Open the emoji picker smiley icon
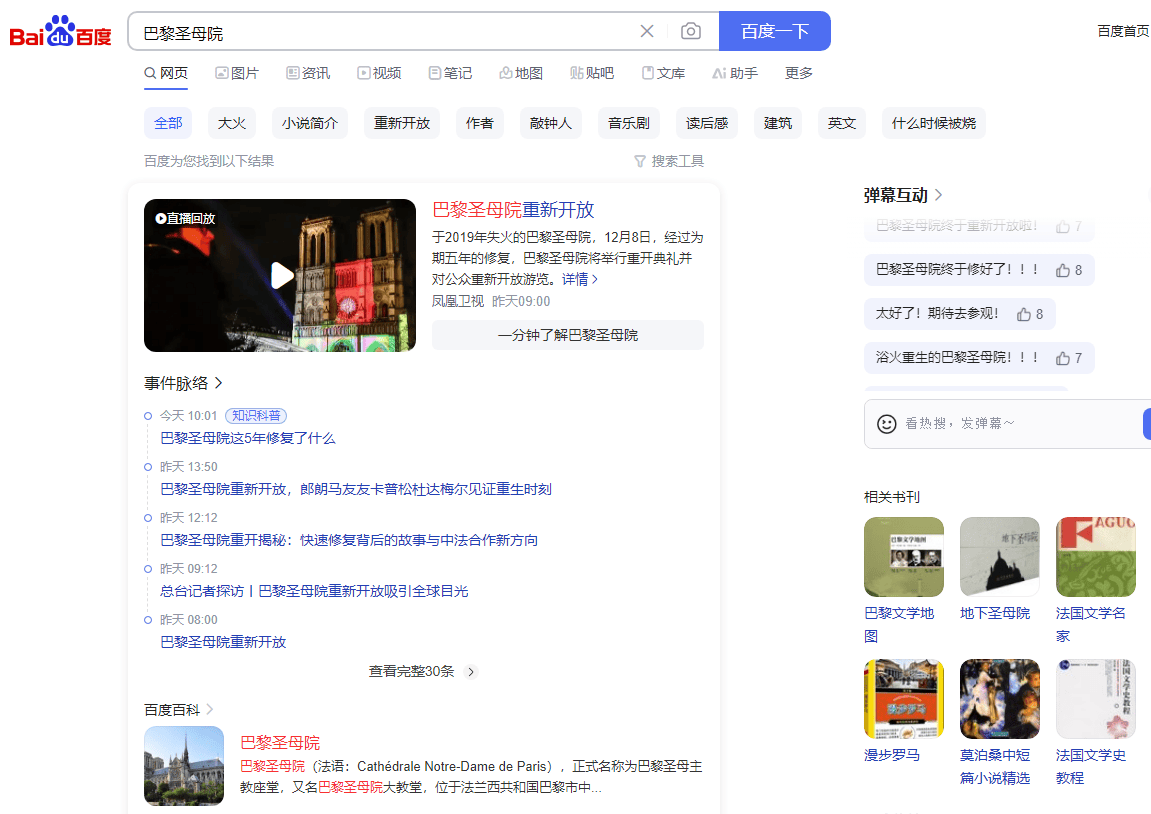 (887, 424)
